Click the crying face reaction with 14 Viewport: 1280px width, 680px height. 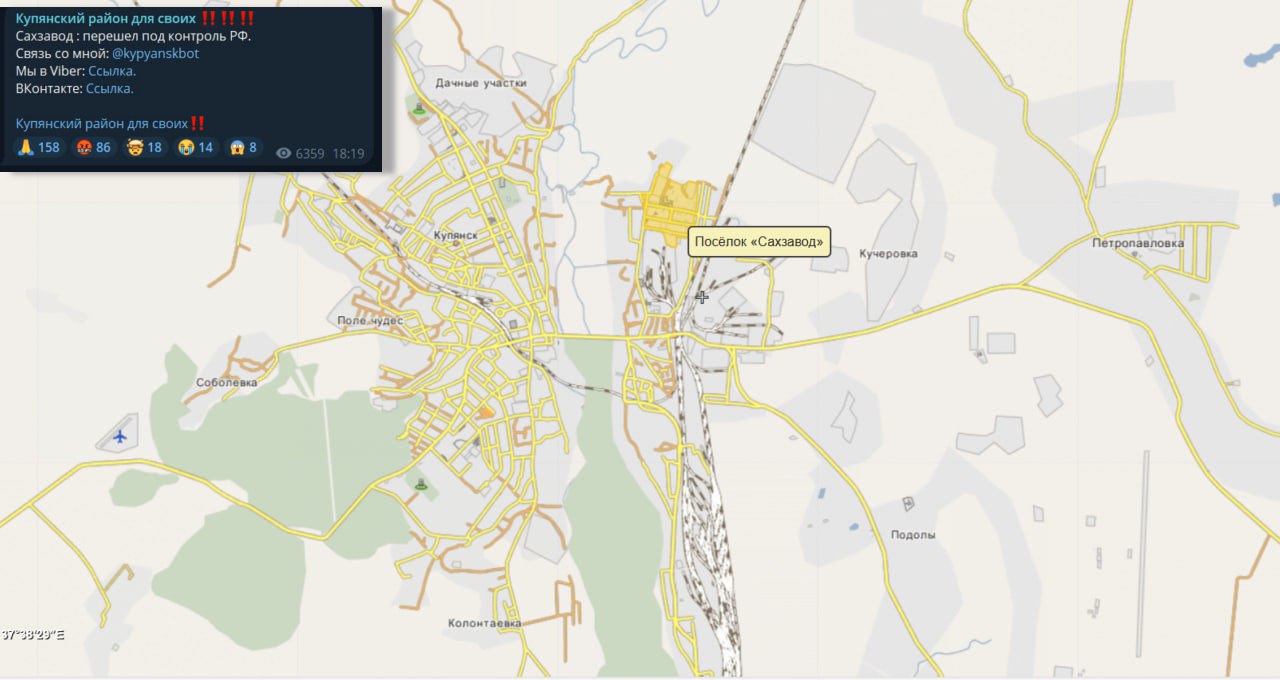point(196,148)
